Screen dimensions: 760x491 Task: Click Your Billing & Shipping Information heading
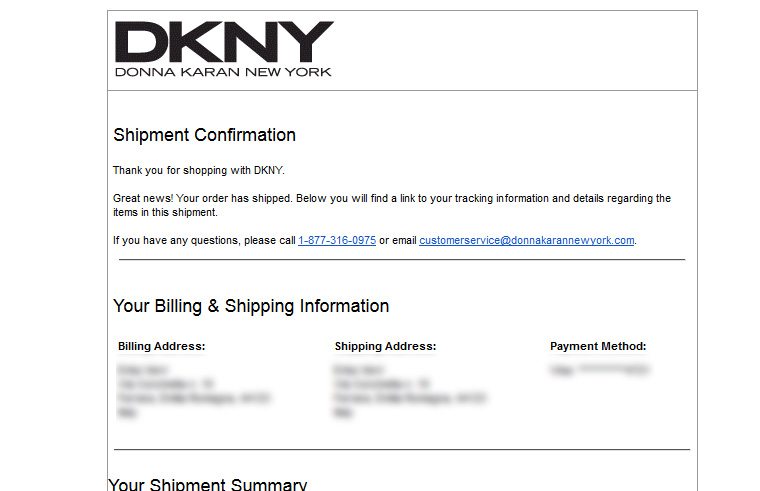(251, 306)
